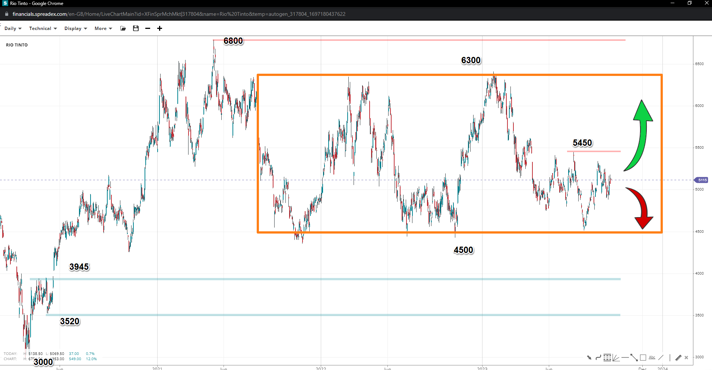Click the open folder load-chart icon
Viewport: 712px width, 370px height.
[123, 28]
